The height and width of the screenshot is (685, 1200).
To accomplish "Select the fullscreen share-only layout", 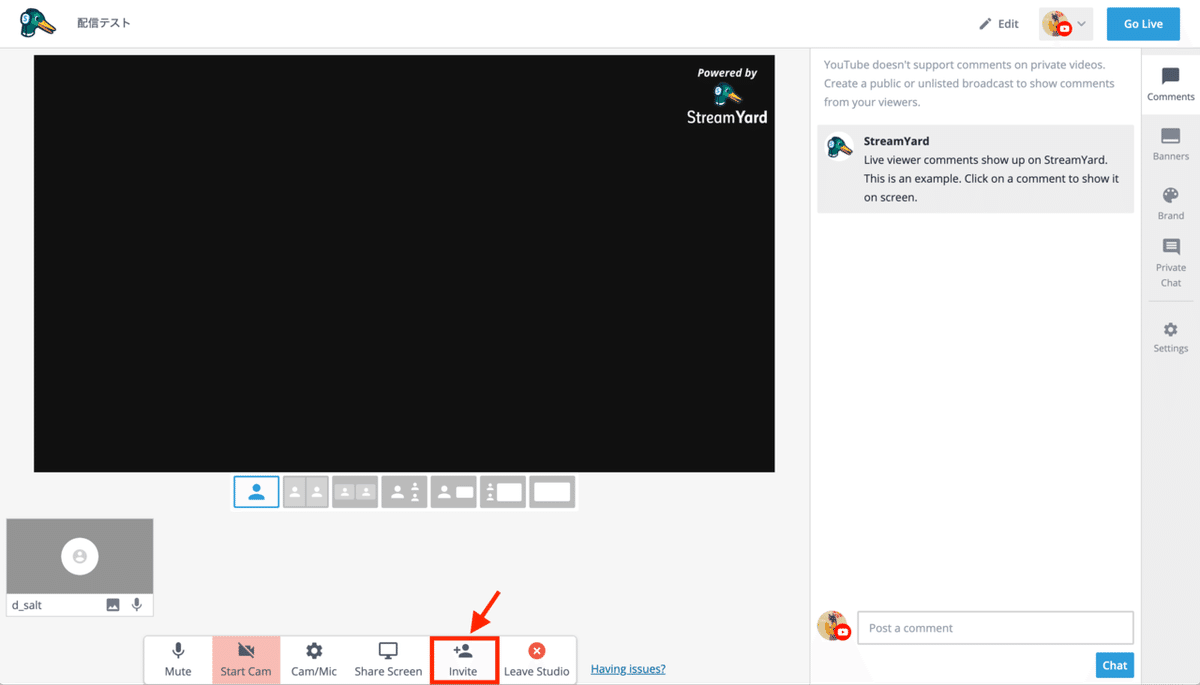I will coord(552,492).
